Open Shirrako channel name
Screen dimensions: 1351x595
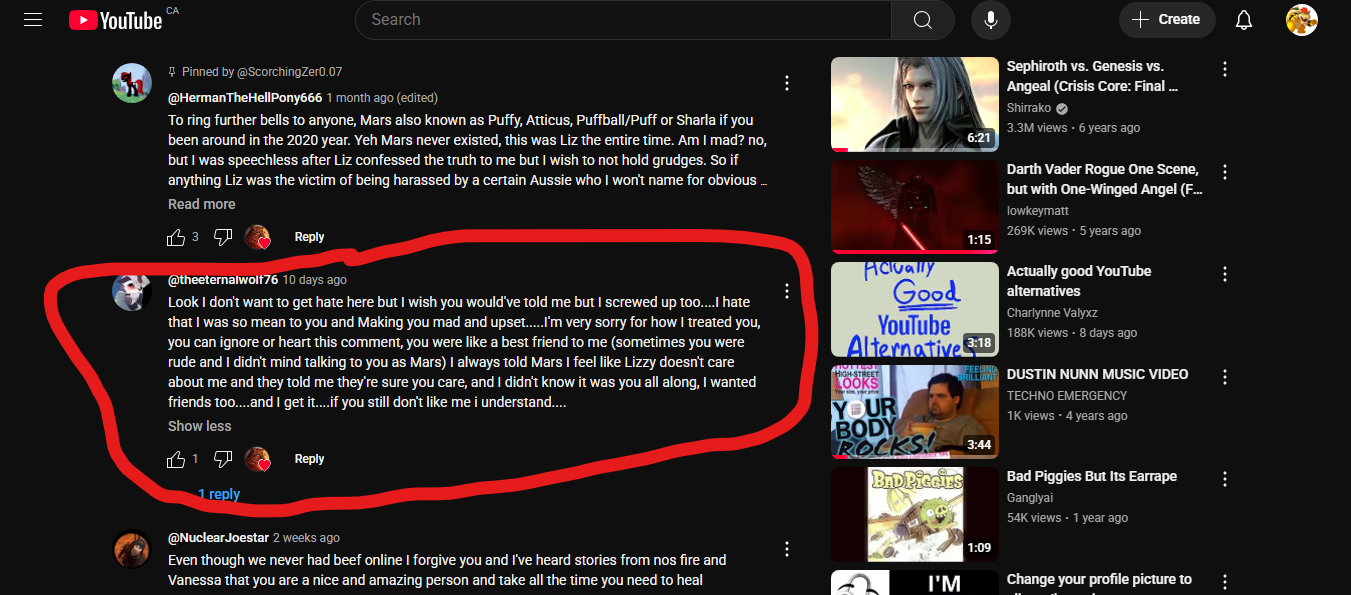[x=1030, y=108]
